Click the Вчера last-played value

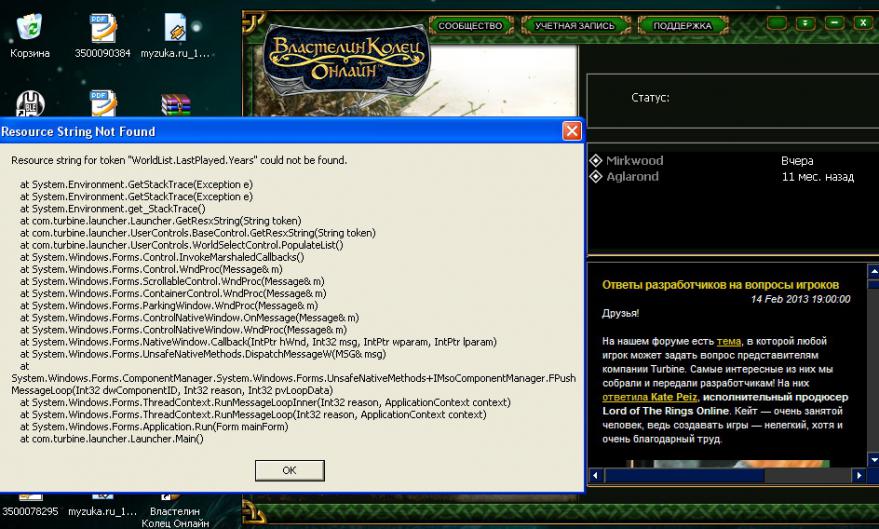(797, 161)
